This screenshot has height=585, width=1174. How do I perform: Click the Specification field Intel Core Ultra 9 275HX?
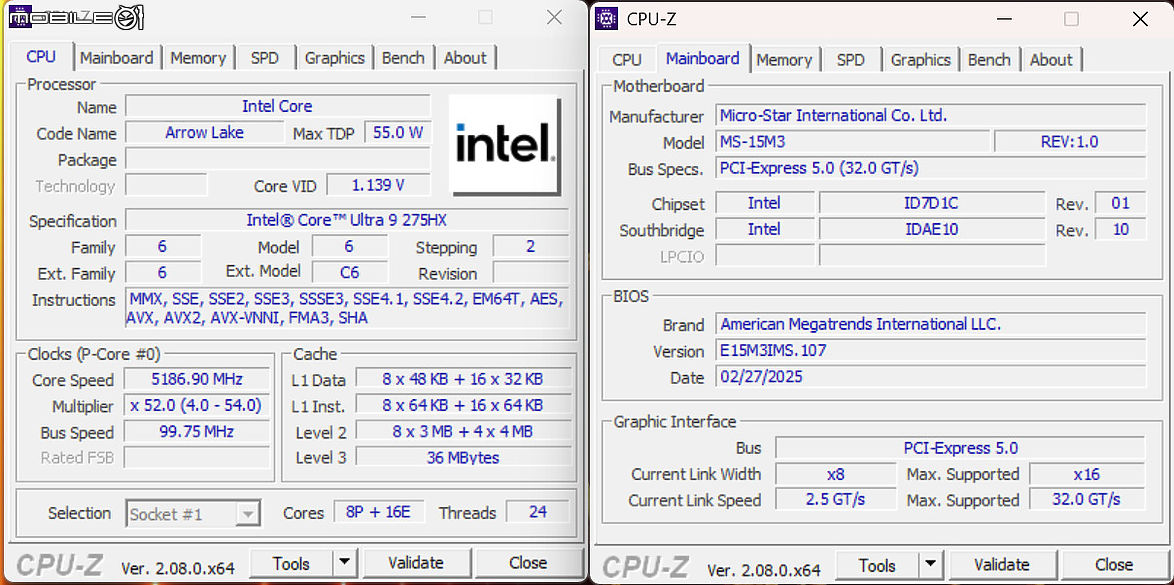pyautogui.click(x=347, y=220)
